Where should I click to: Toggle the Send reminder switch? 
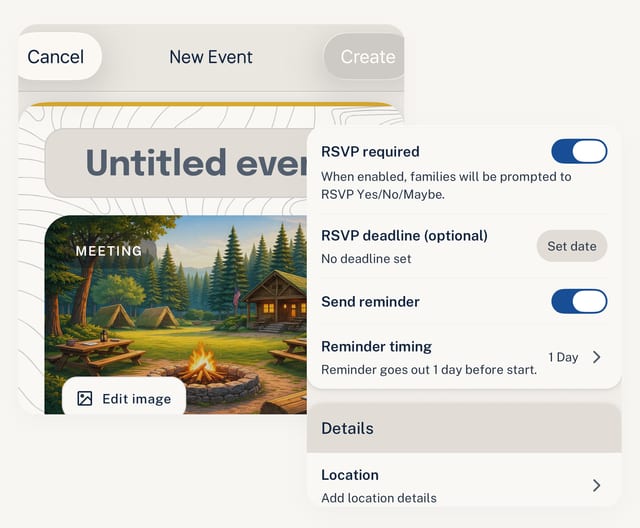pos(579,302)
